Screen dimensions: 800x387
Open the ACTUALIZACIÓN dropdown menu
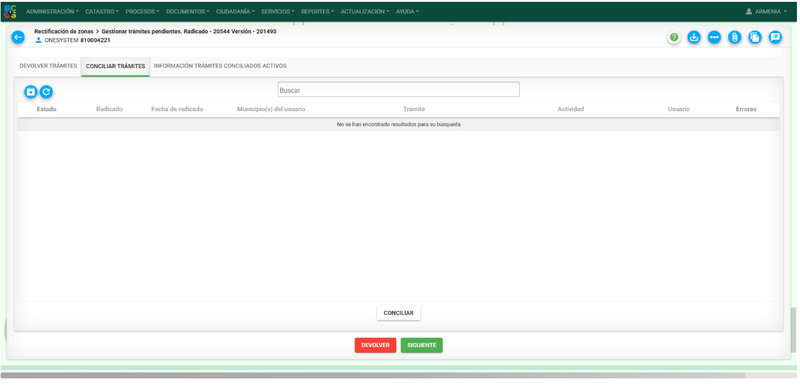[x=364, y=11]
